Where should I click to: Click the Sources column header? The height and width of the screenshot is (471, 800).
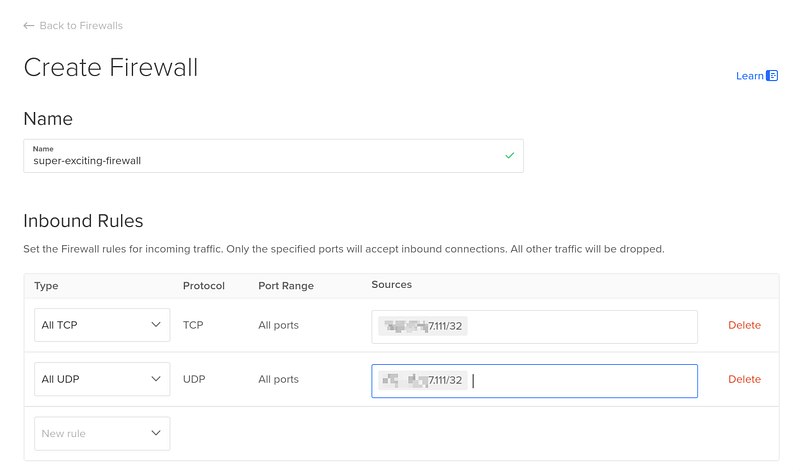click(x=391, y=285)
